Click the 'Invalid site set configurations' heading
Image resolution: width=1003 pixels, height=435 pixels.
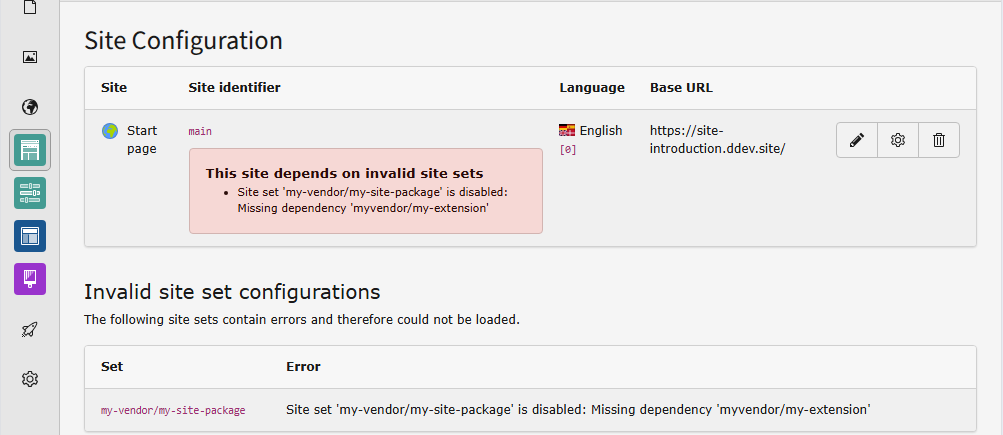pyautogui.click(x=232, y=292)
